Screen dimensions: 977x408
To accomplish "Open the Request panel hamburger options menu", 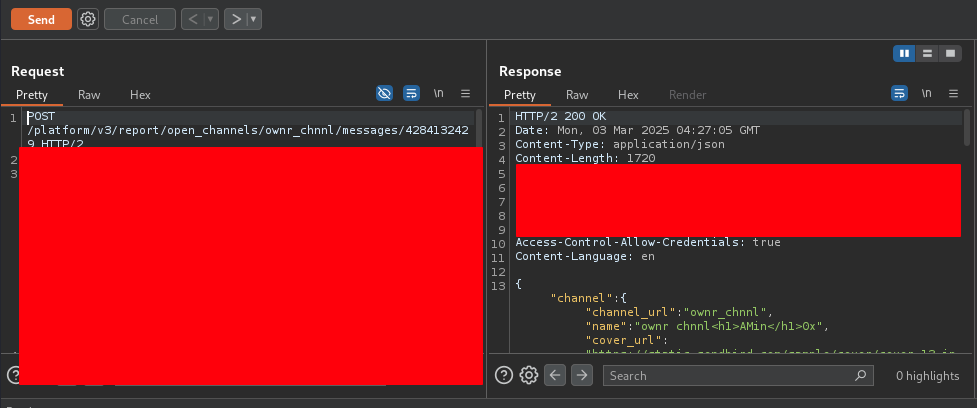I will coord(465,93).
